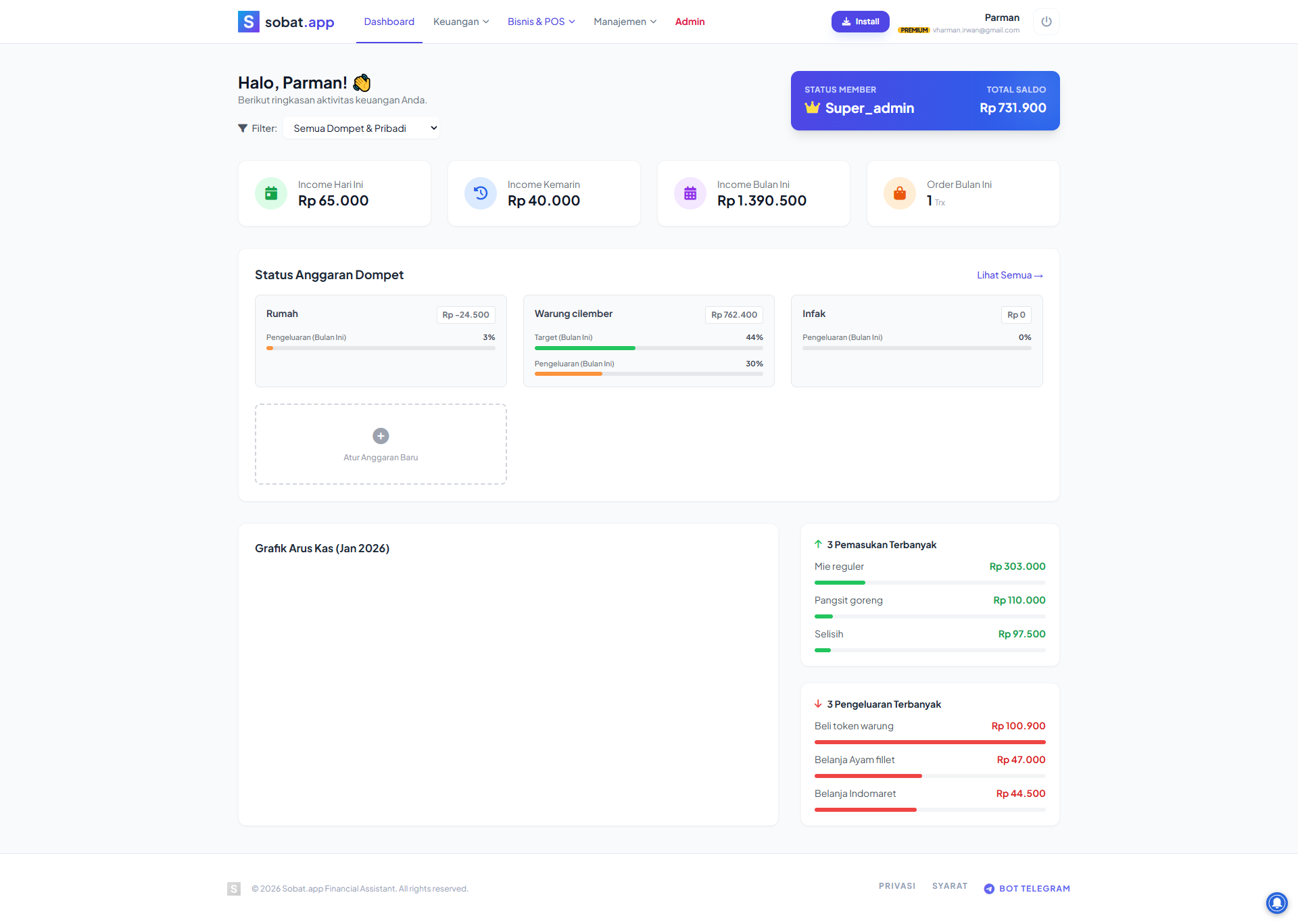Click the blue history icon on Income Kemarin
The height and width of the screenshot is (924, 1298).
point(480,193)
